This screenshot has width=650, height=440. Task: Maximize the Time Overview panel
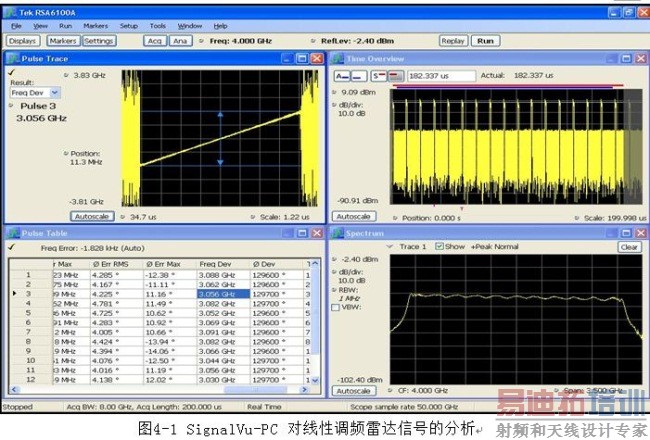[x=626, y=58]
